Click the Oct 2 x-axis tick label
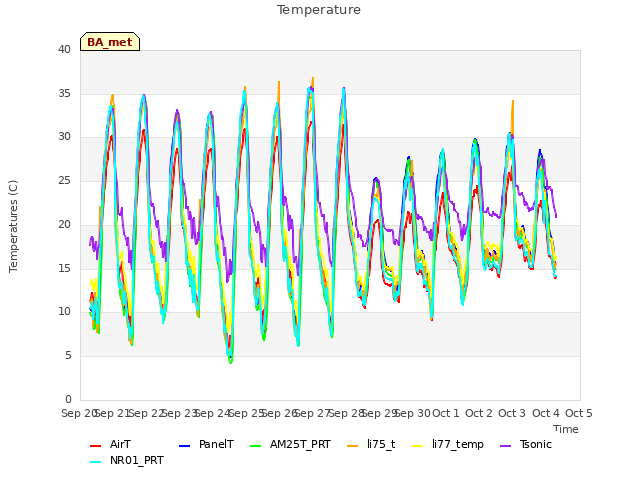 click(479, 413)
